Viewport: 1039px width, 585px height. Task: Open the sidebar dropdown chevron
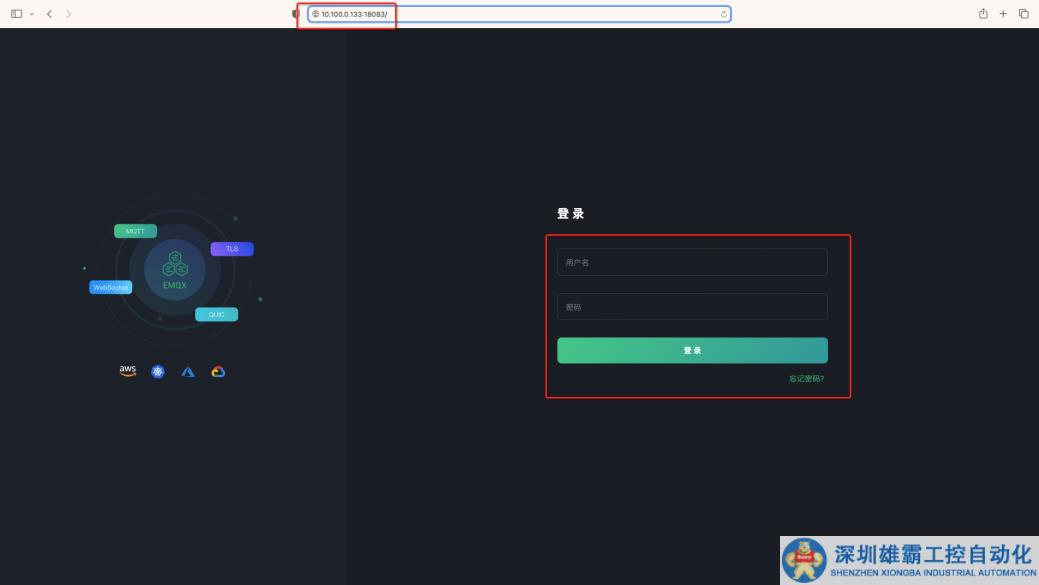(x=31, y=14)
